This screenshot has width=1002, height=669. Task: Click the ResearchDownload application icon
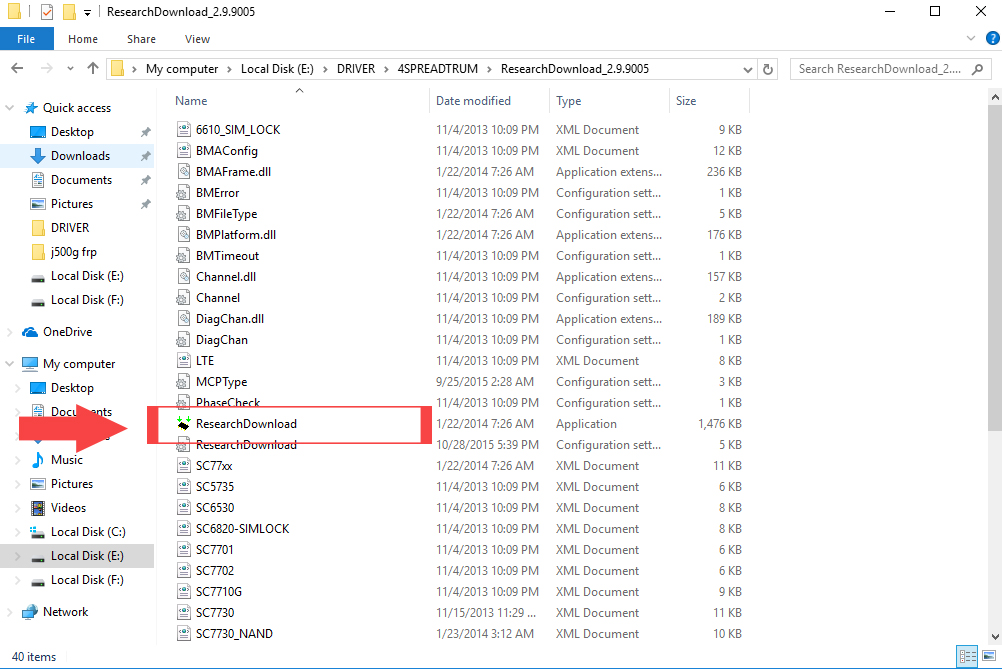coord(184,424)
